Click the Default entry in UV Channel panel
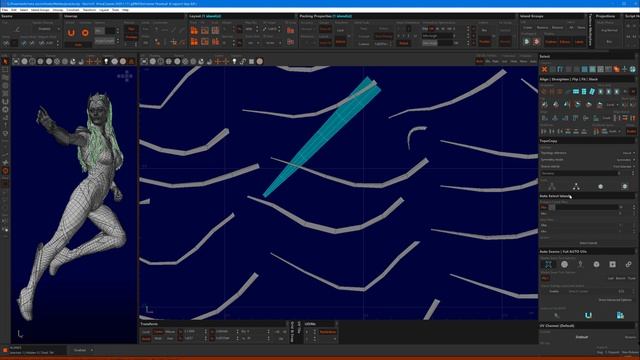640x360 pixels. (x=582, y=337)
